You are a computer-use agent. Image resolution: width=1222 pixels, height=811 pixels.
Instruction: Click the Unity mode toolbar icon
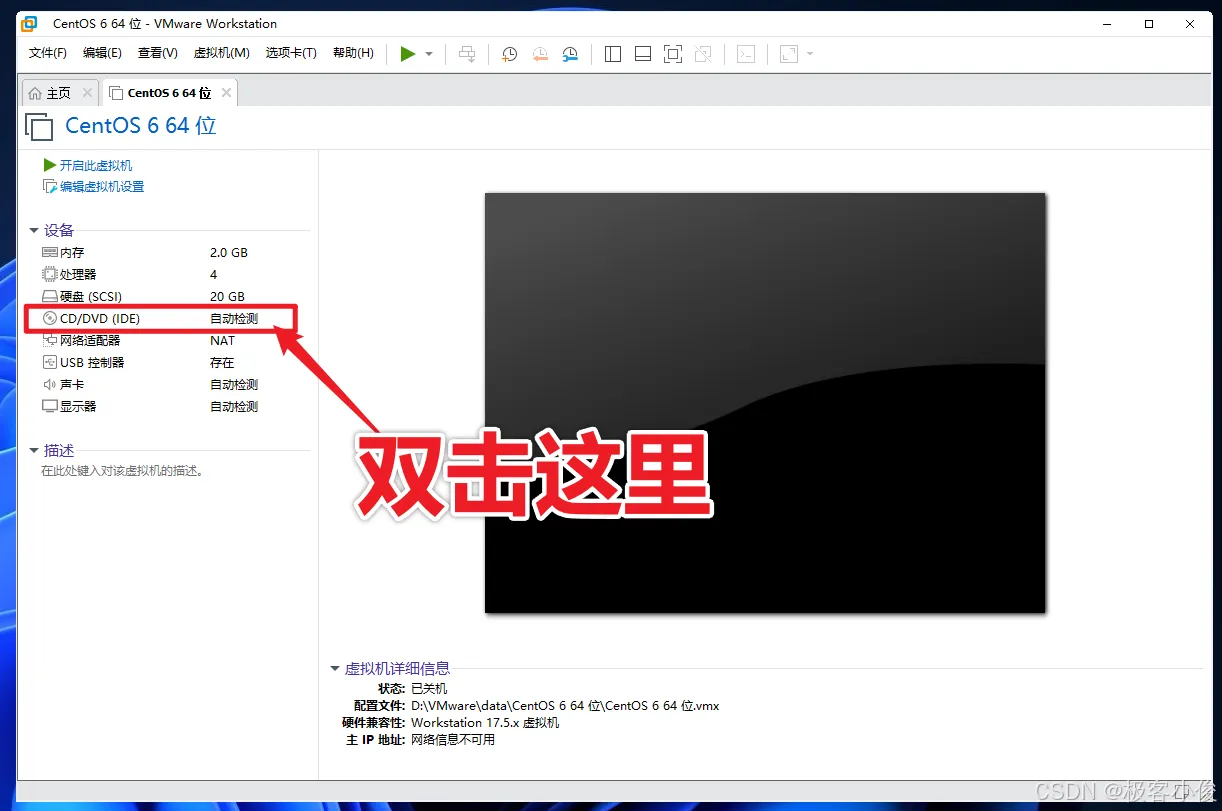point(703,54)
